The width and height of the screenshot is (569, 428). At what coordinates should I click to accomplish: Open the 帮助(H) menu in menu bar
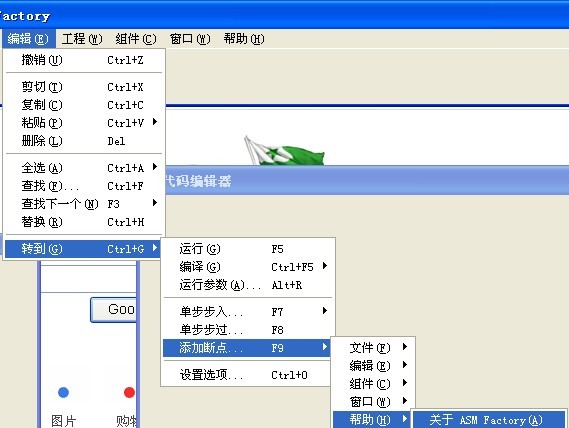click(x=243, y=39)
